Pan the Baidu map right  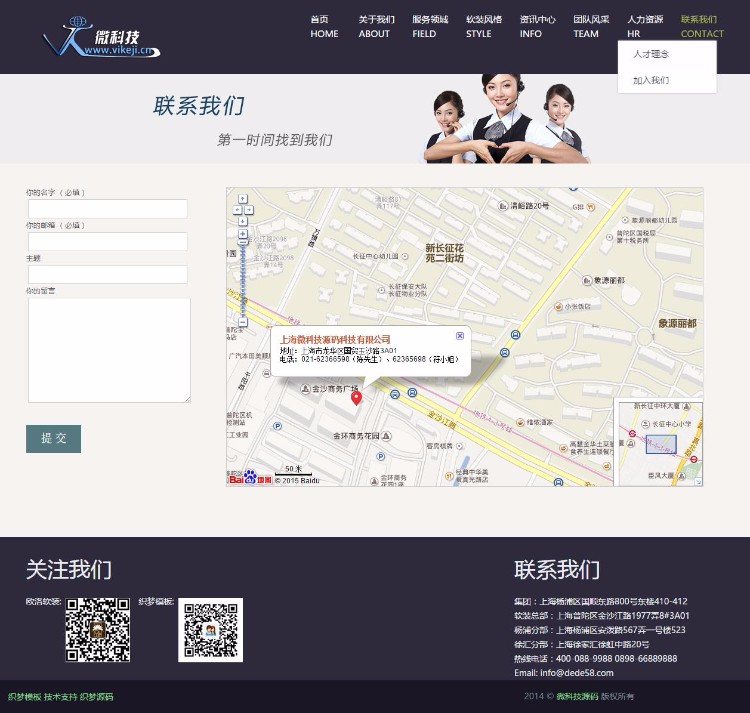249,210
